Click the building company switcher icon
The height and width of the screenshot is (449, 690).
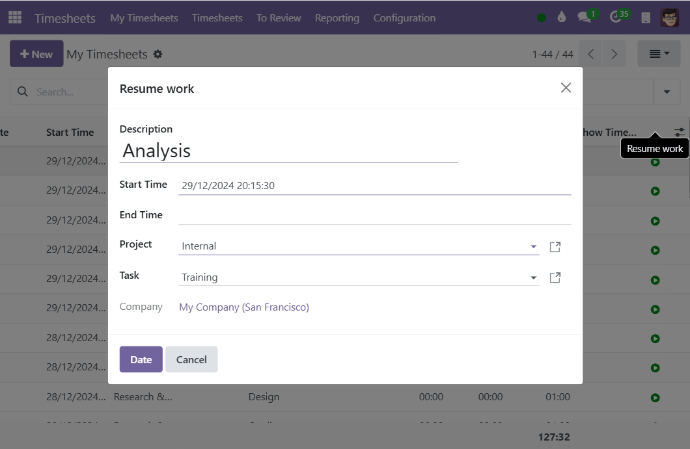pos(646,18)
